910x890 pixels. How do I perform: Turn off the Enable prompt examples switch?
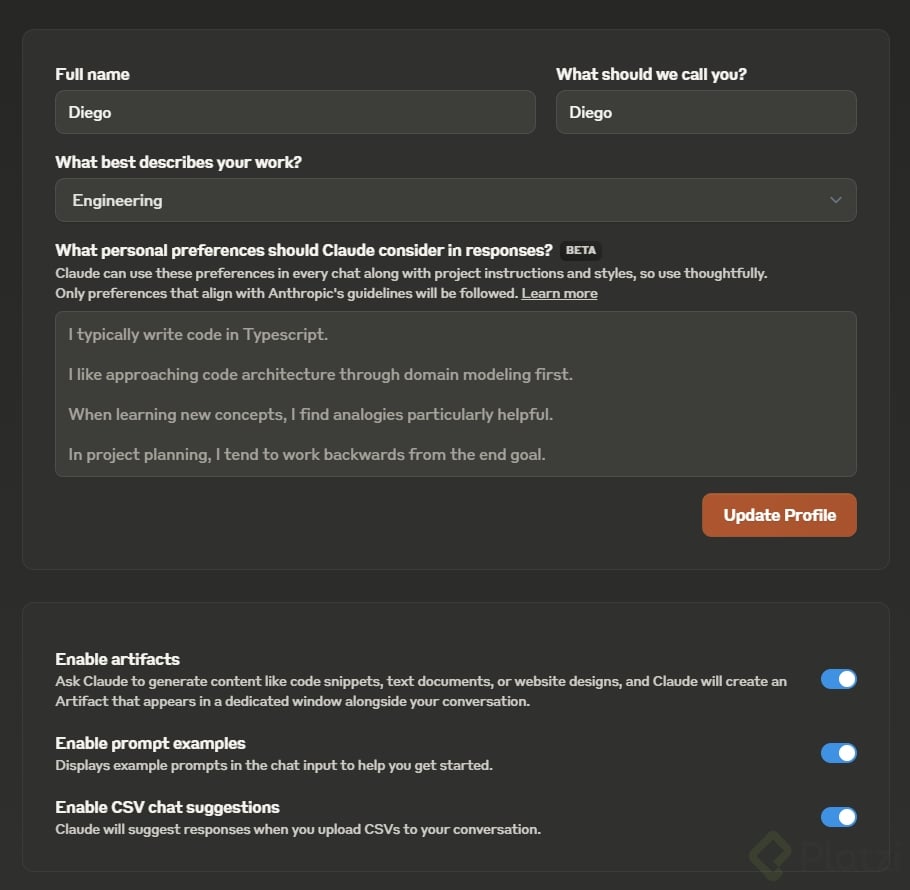[838, 753]
